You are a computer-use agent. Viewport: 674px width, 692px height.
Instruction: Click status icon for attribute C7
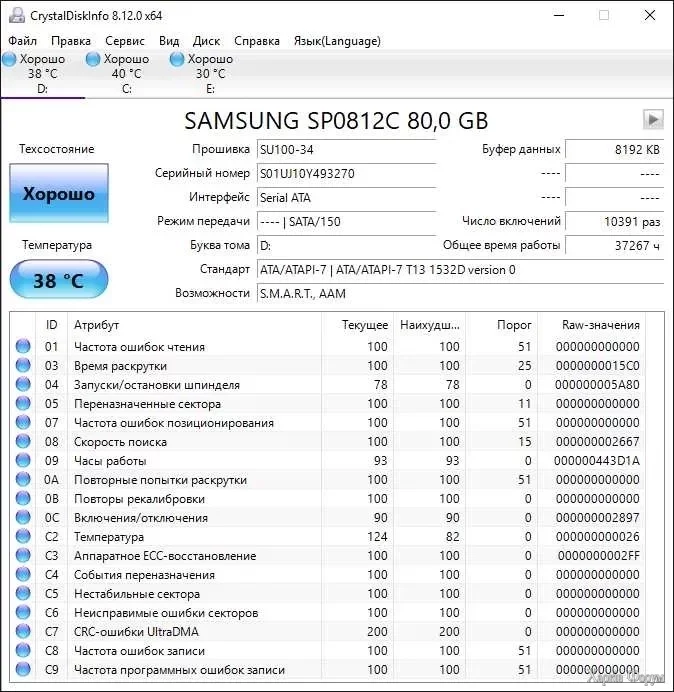click(x=23, y=631)
